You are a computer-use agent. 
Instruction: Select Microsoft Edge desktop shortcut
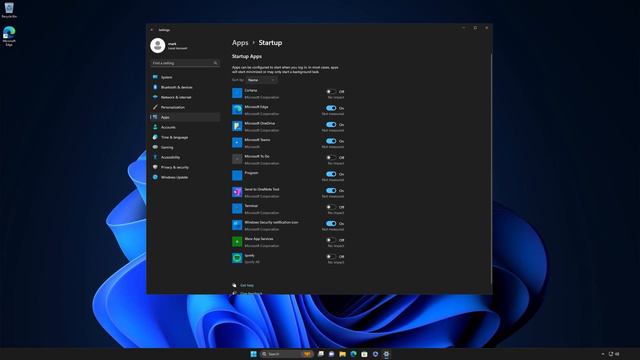pyautogui.click(x=9, y=36)
